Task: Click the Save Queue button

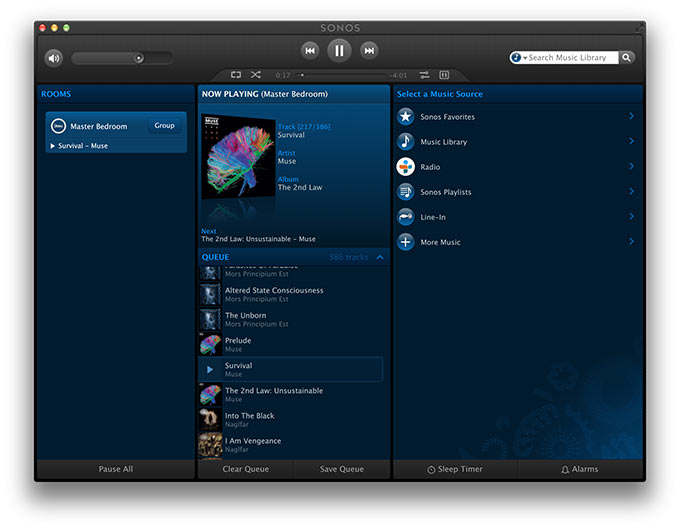Action: click(342, 469)
